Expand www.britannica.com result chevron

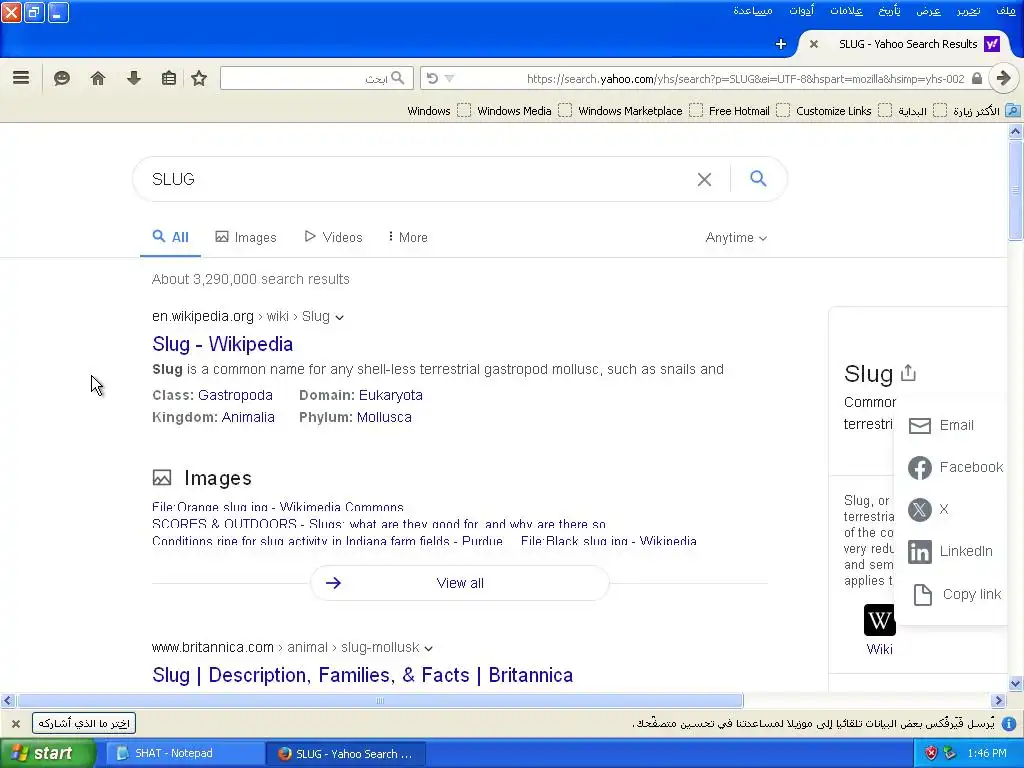(428, 648)
